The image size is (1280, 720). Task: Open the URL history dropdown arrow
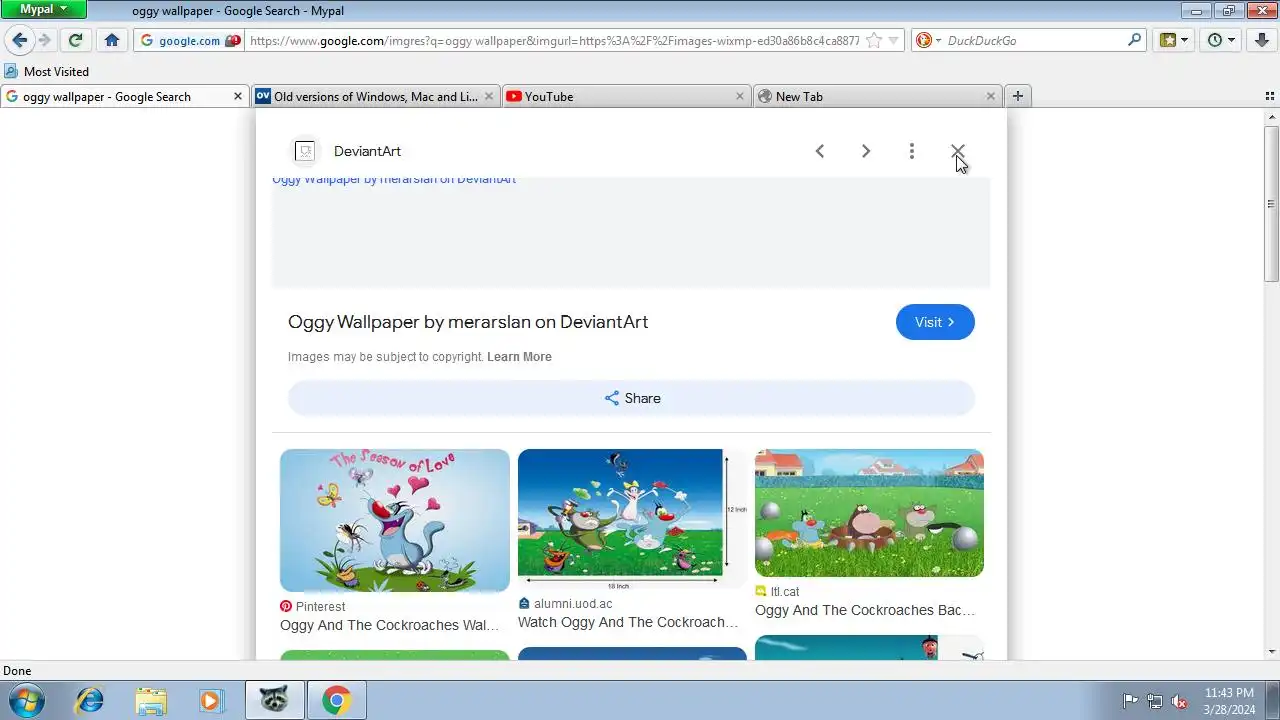click(894, 41)
